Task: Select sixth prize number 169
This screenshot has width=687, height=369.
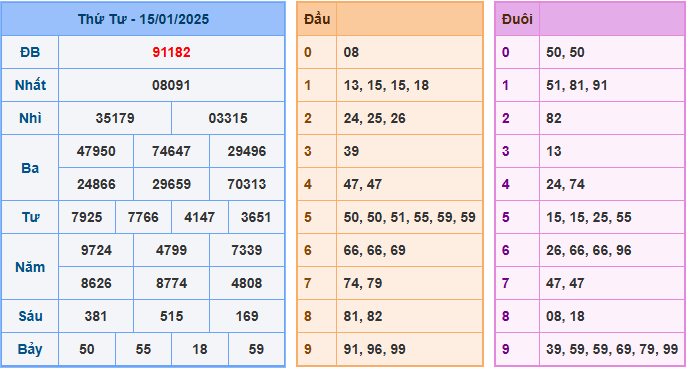Action: (247, 316)
